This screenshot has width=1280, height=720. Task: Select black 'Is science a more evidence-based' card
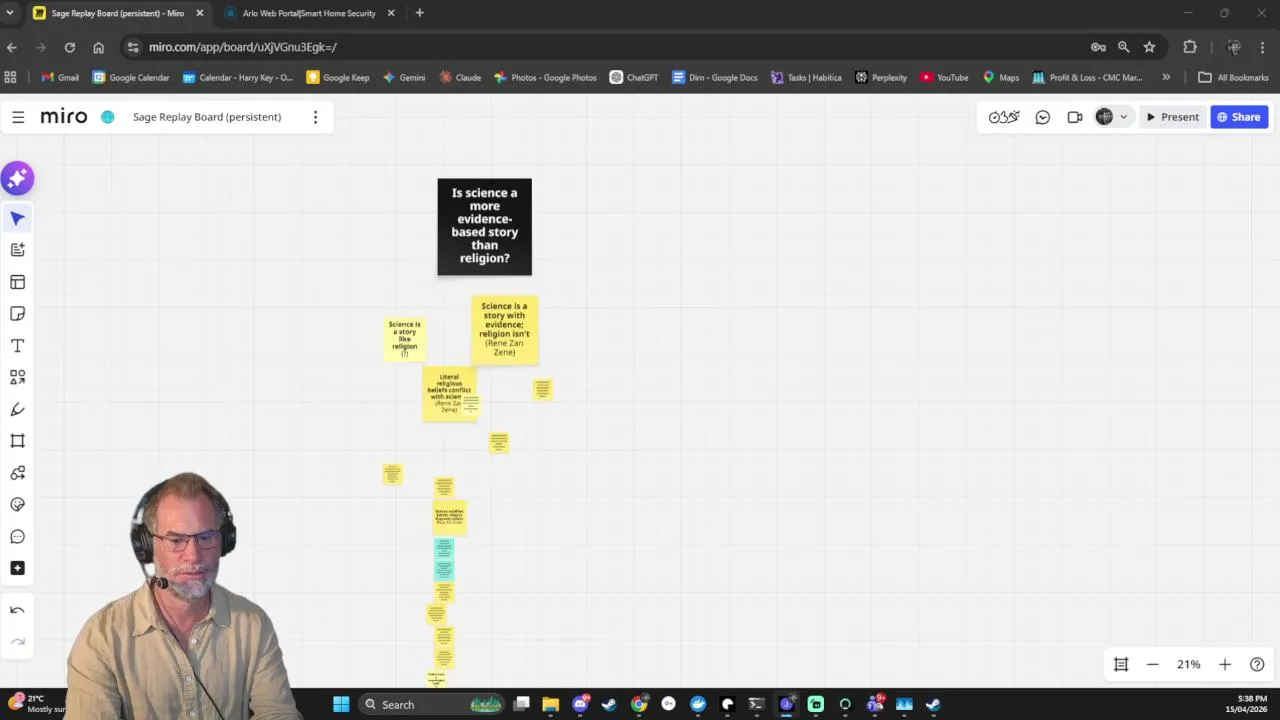[x=484, y=227]
